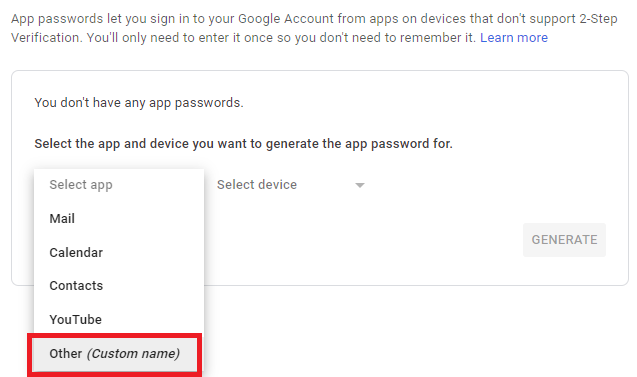Select YouTube as the app

click(x=119, y=319)
